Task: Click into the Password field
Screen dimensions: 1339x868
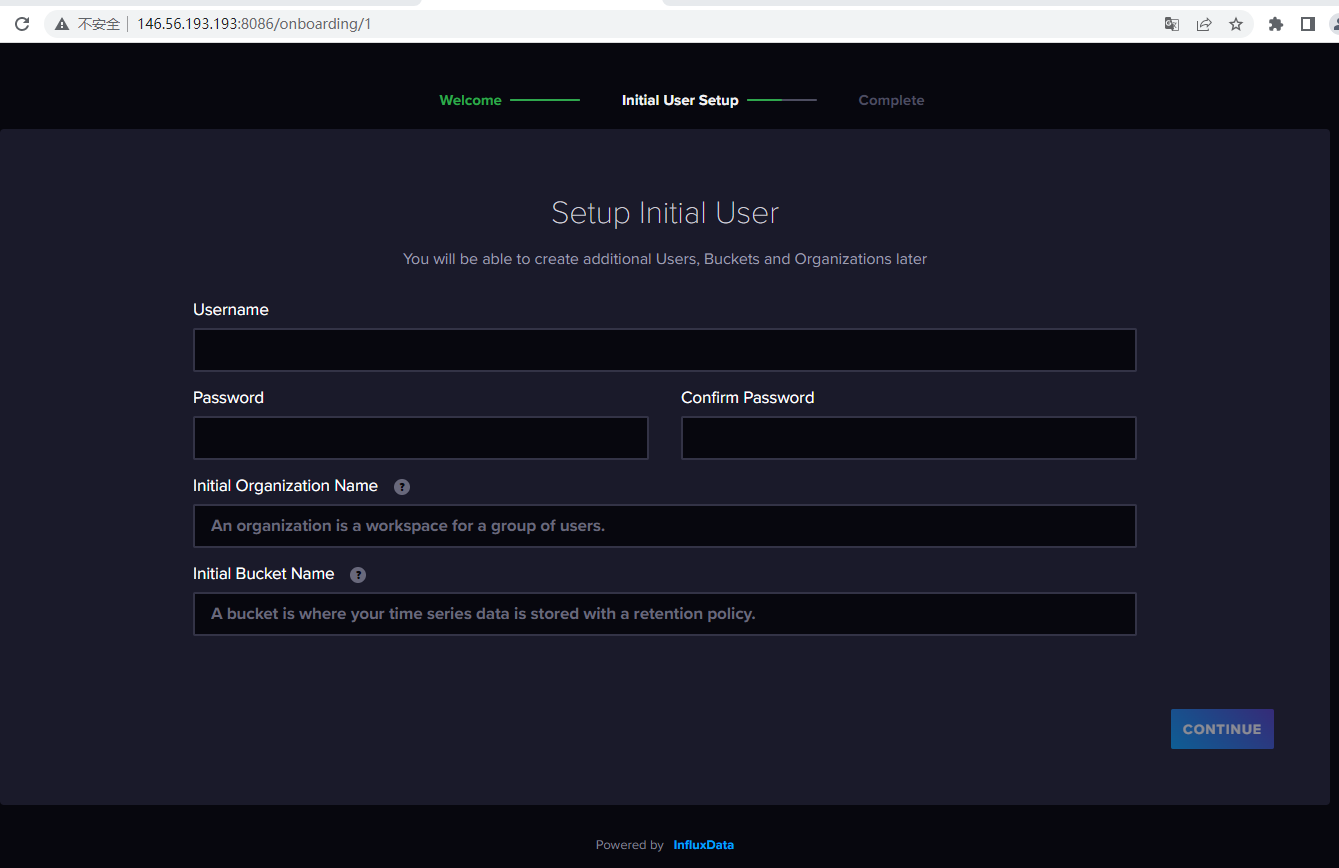Action: pyautogui.click(x=420, y=438)
